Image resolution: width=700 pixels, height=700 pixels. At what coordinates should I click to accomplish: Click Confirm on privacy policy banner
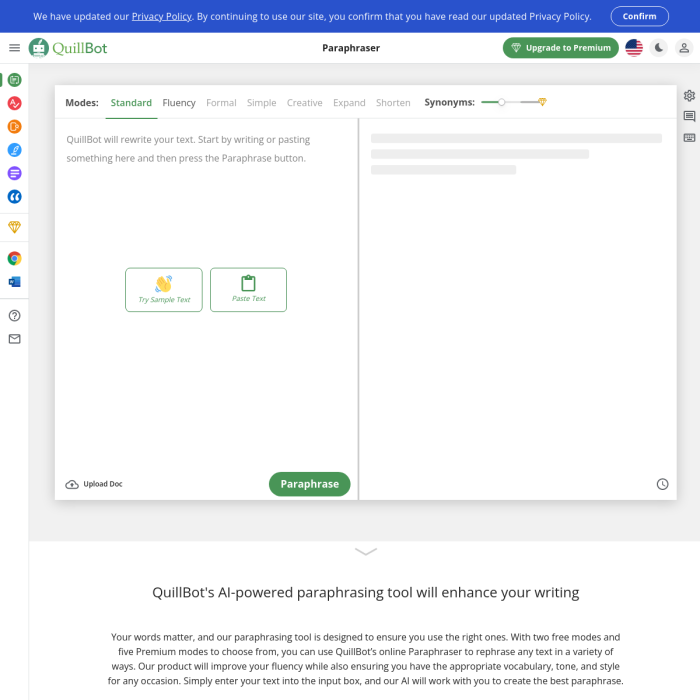(639, 16)
